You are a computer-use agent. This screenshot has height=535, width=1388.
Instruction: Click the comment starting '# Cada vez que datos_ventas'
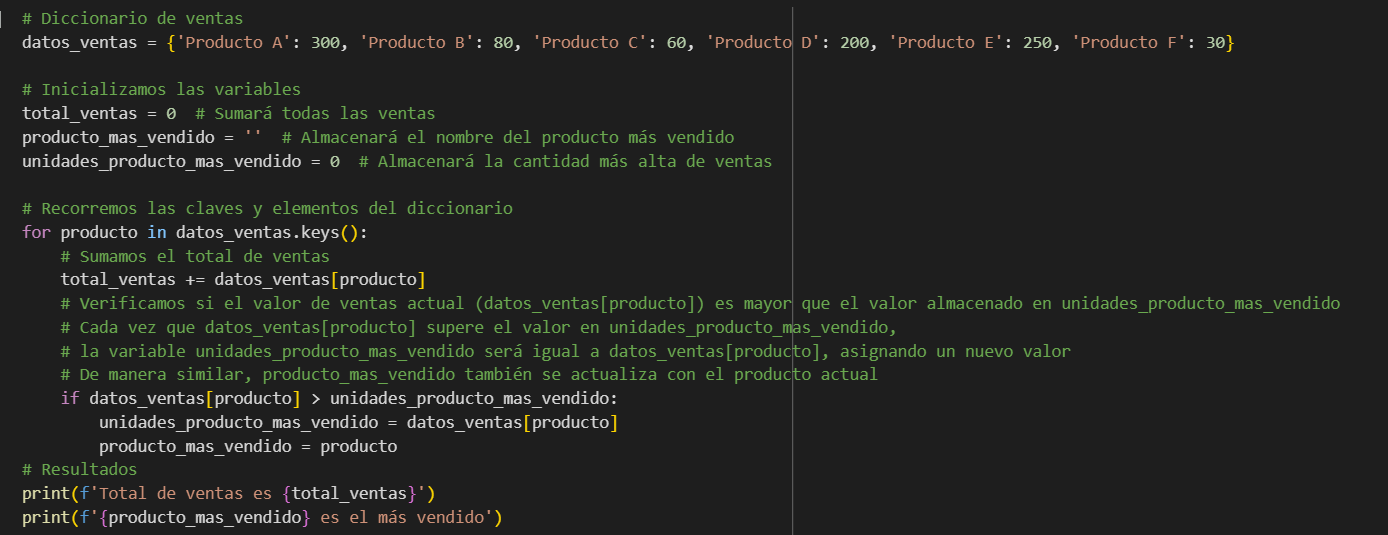(478, 328)
